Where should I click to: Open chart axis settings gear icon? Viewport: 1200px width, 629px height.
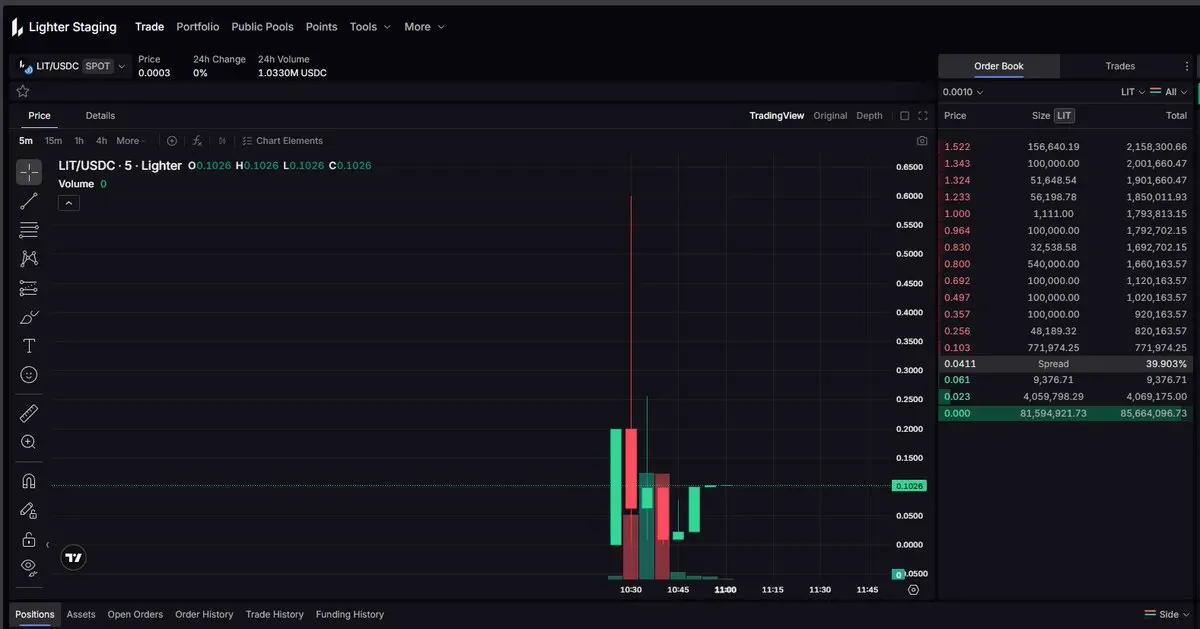913,590
